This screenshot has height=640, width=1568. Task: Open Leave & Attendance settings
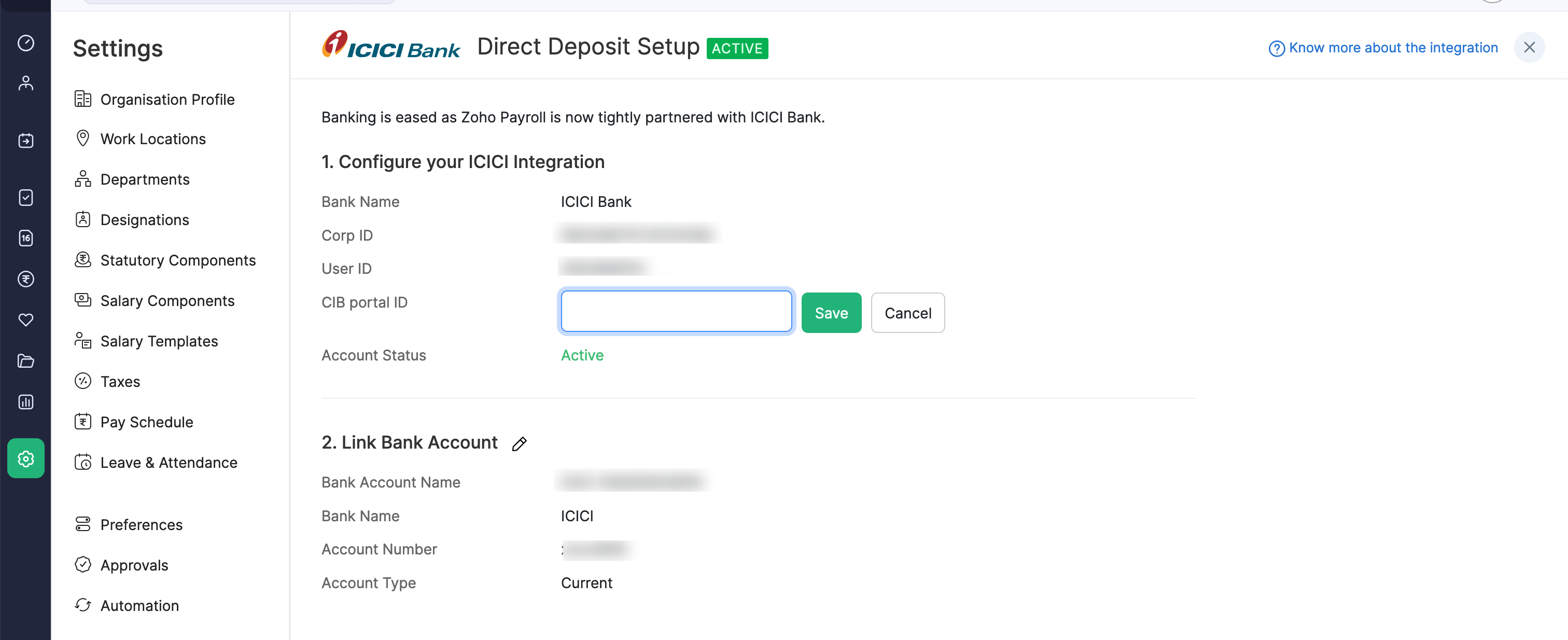tap(169, 462)
